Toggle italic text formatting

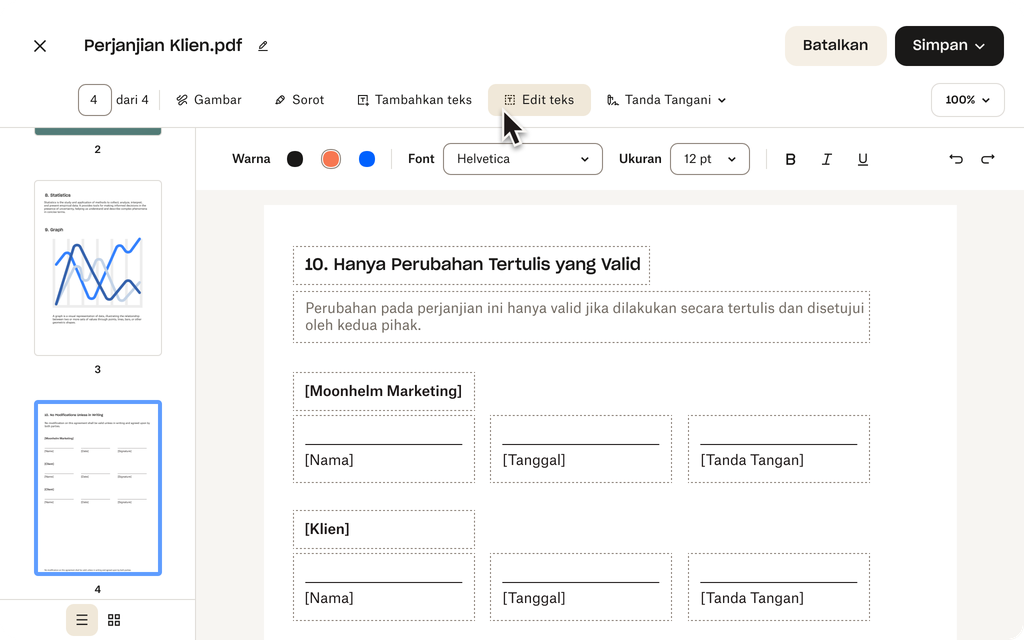(x=826, y=159)
